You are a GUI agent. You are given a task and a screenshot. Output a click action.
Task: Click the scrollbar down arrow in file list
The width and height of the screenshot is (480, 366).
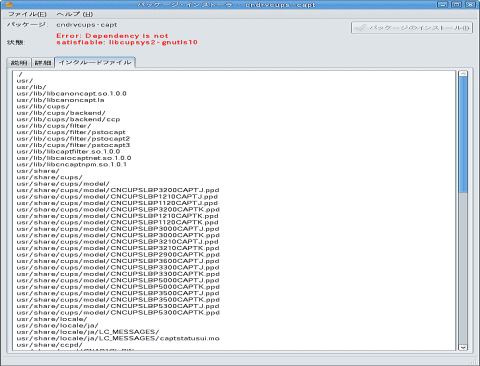[463, 347]
